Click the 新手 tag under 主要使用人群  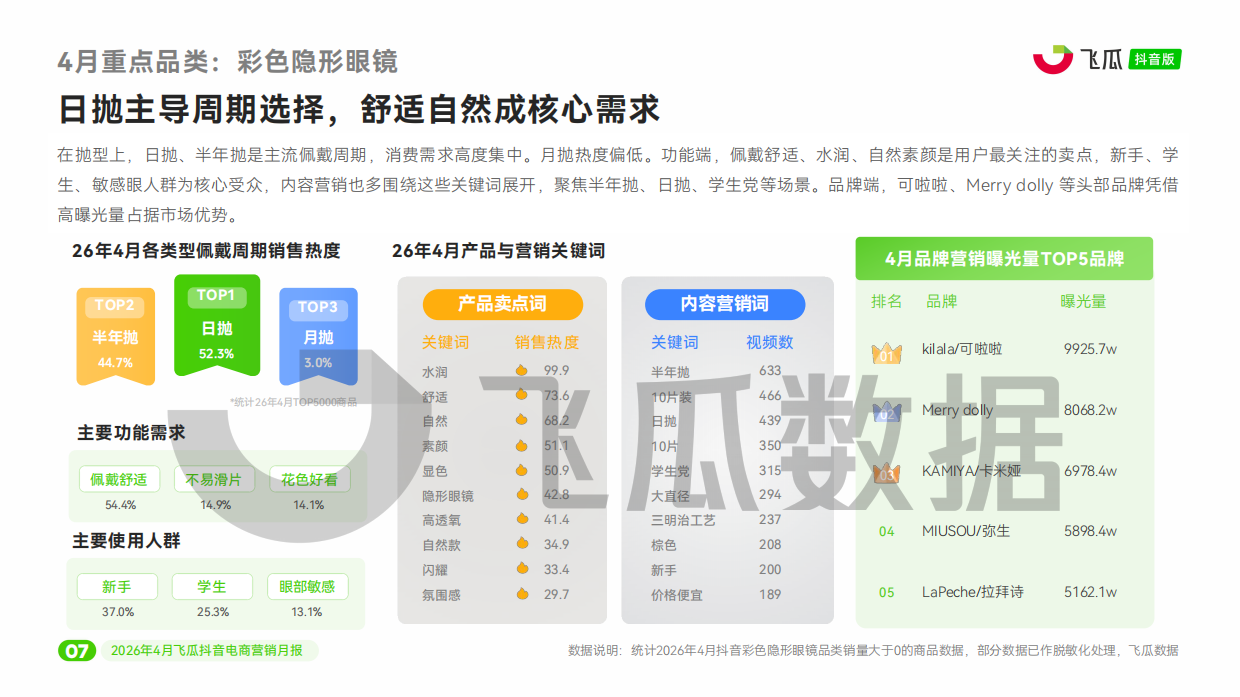(x=117, y=586)
